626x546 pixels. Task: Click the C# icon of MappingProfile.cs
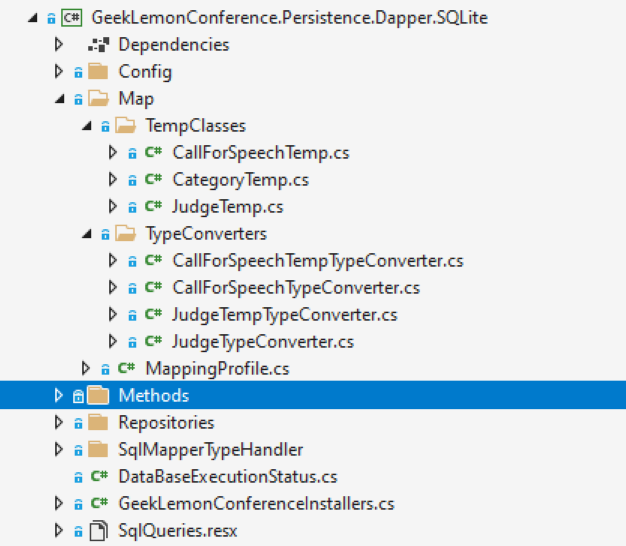(127, 368)
